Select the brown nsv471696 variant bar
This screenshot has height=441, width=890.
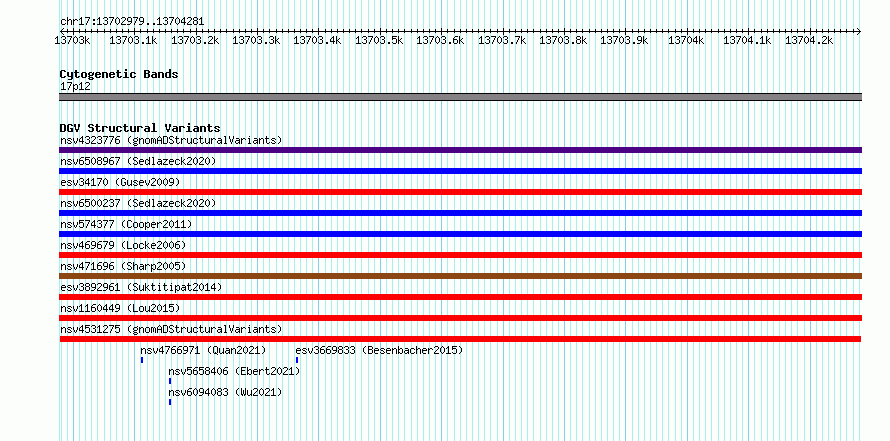pyautogui.click(x=460, y=276)
